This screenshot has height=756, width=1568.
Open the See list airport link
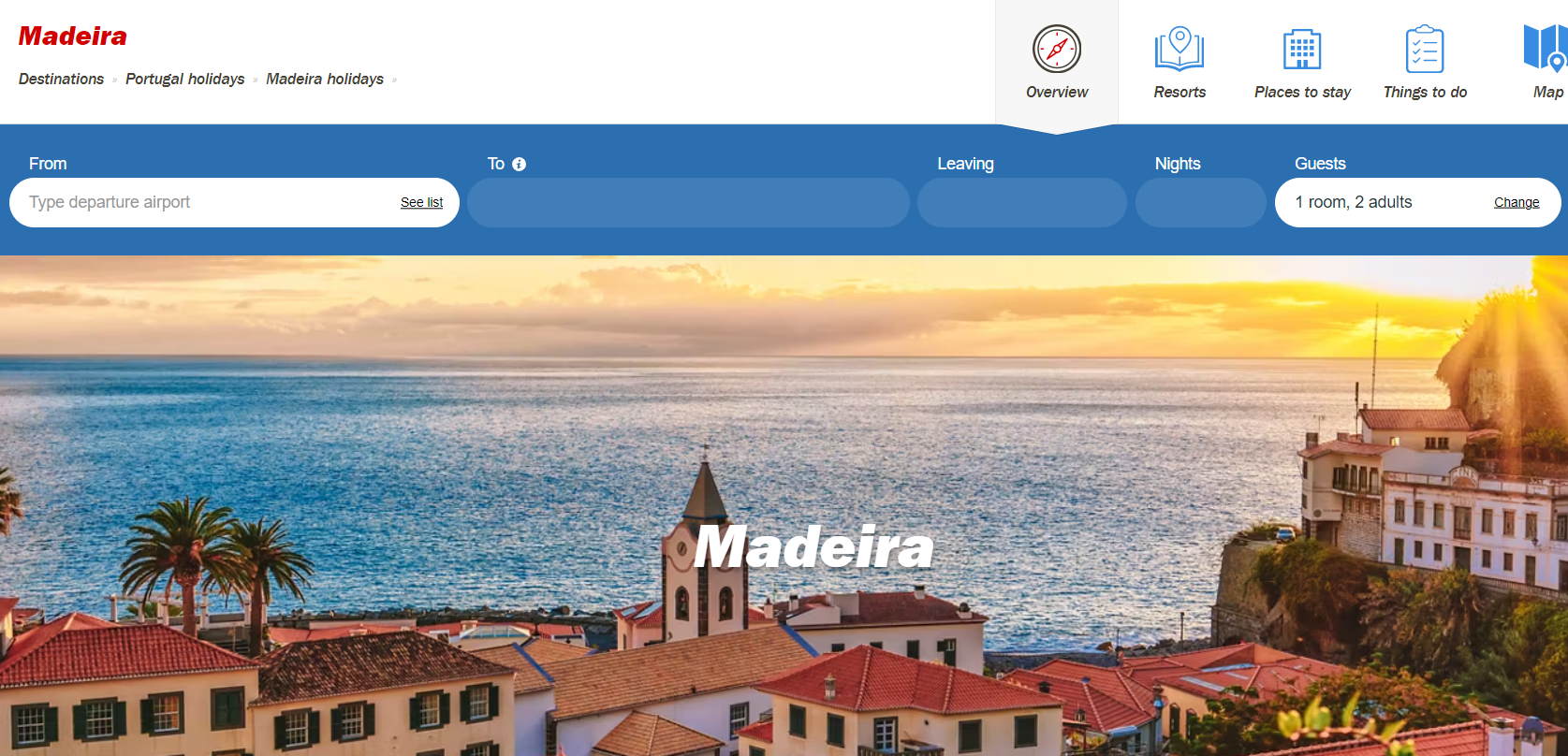(x=421, y=202)
